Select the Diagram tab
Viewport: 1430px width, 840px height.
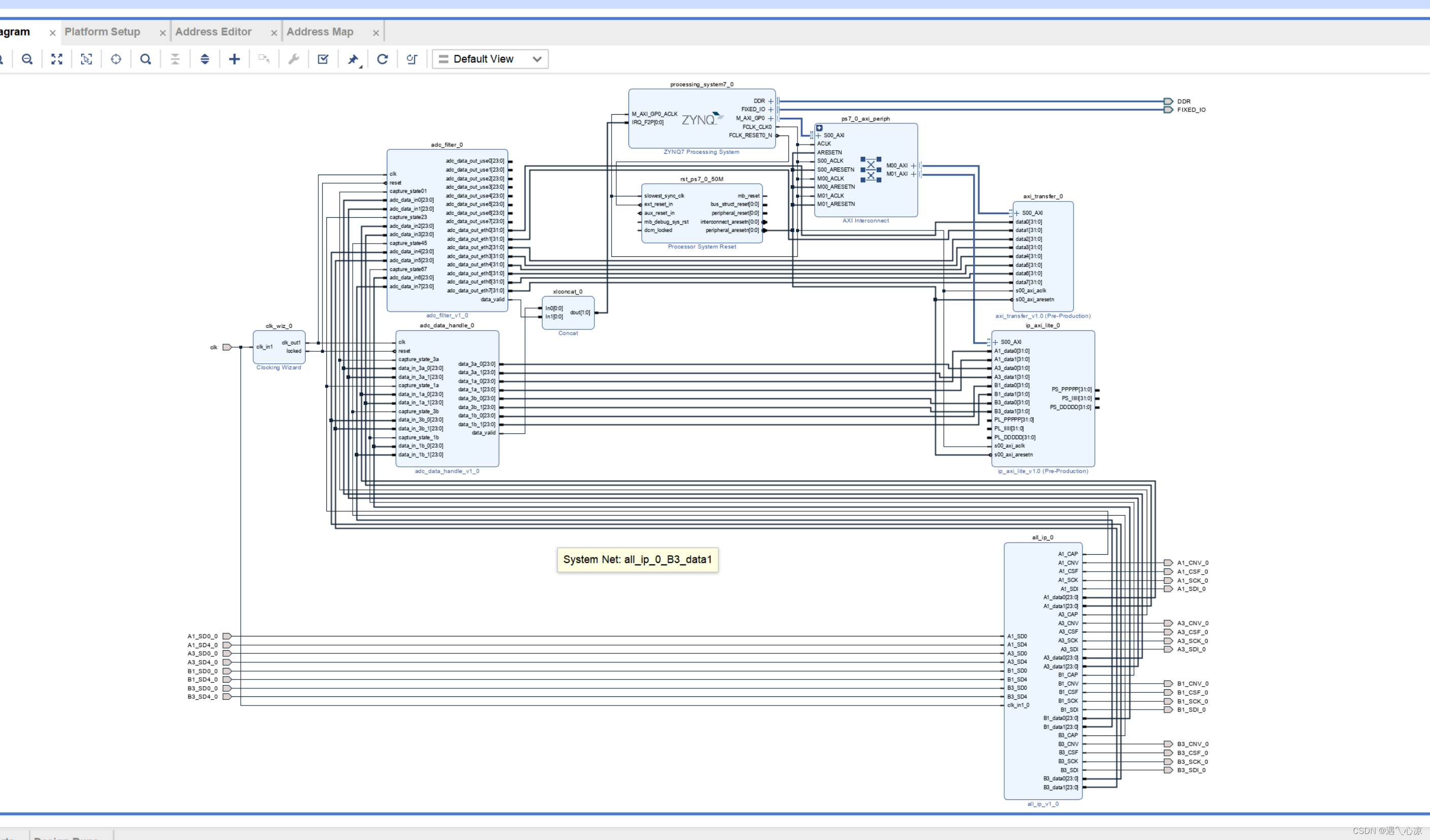[x=15, y=32]
